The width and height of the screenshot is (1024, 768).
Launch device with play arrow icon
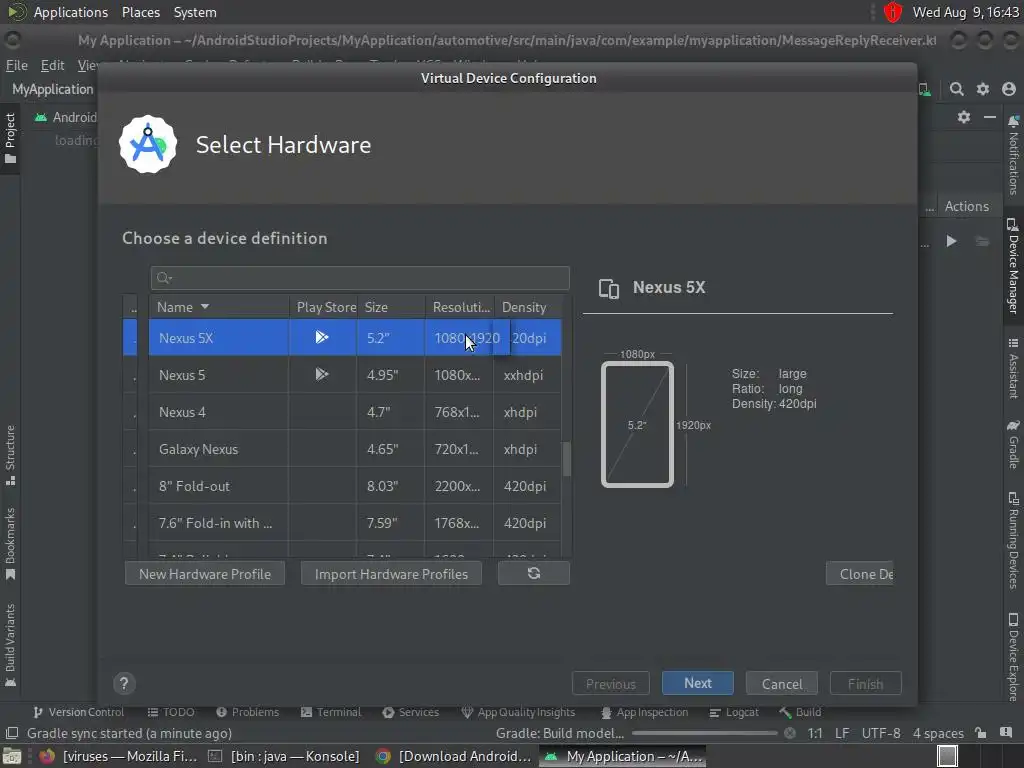coord(952,241)
